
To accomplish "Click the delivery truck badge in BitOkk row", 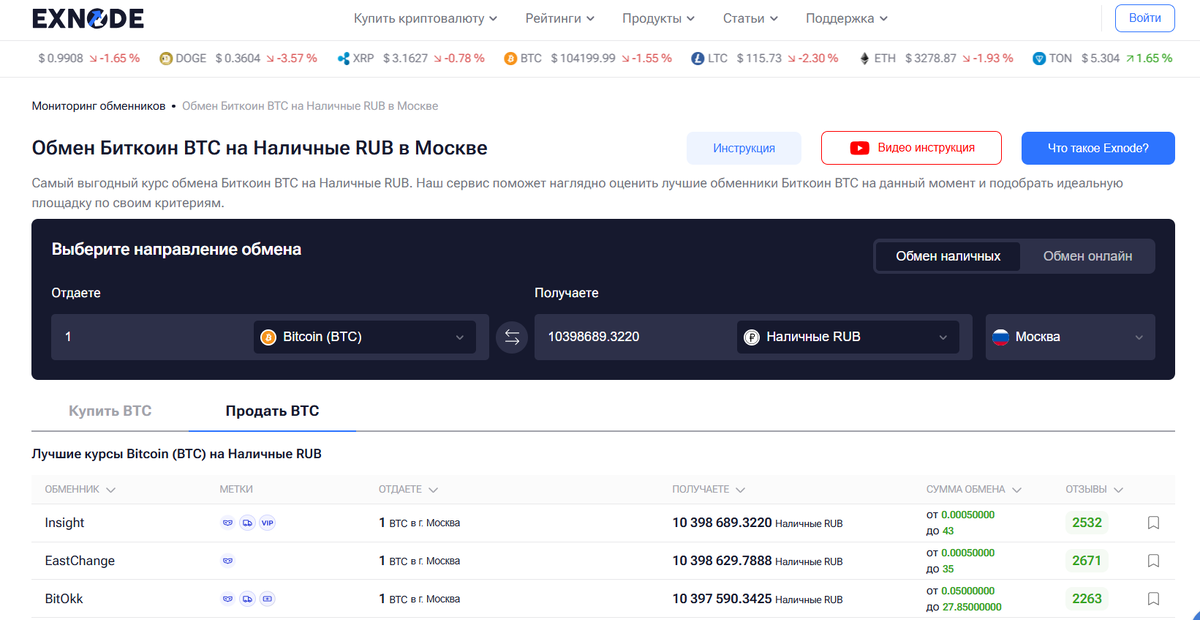I will (x=247, y=599).
